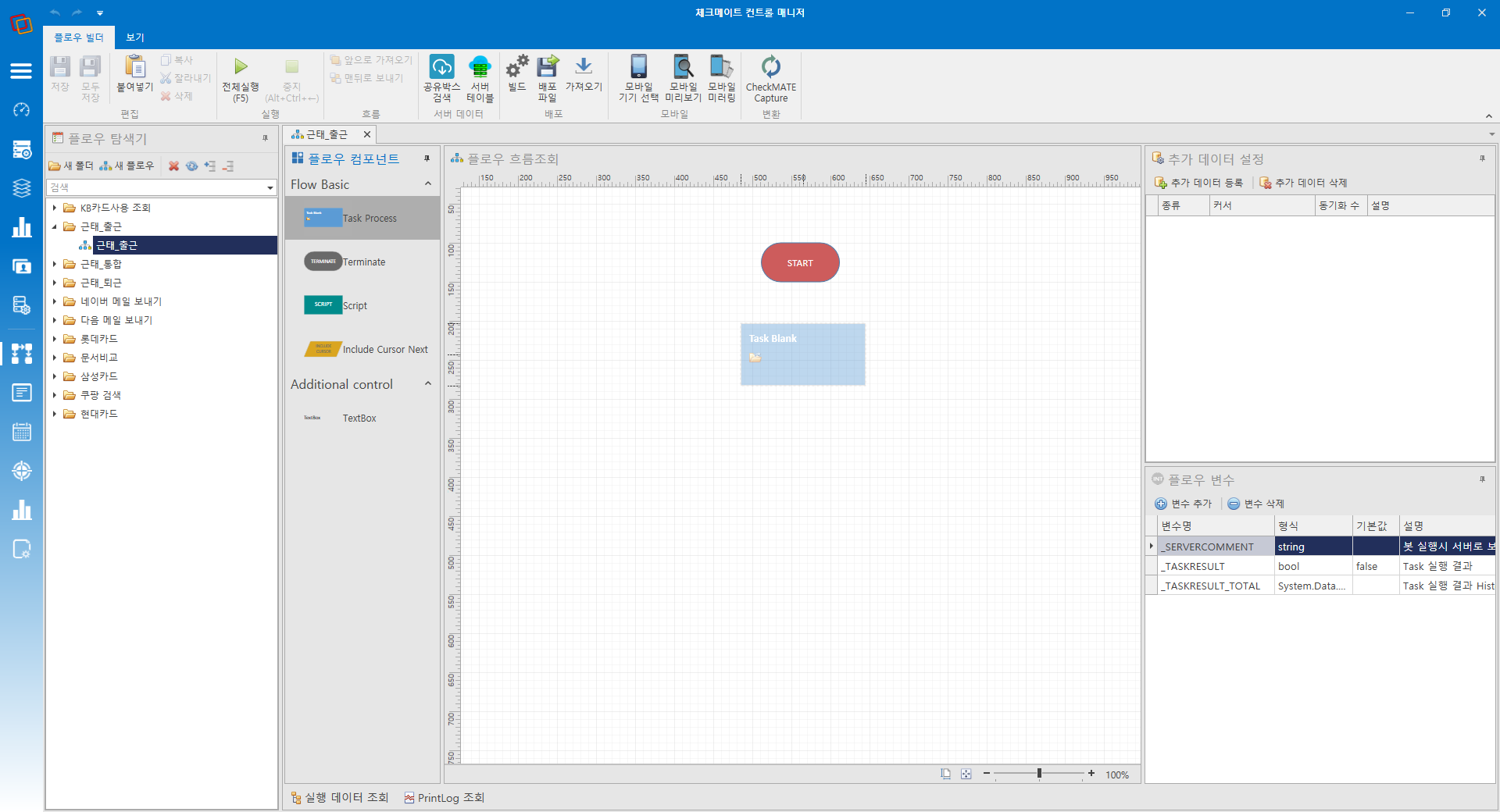Collapse the Flow Basic section

(428, 184)
